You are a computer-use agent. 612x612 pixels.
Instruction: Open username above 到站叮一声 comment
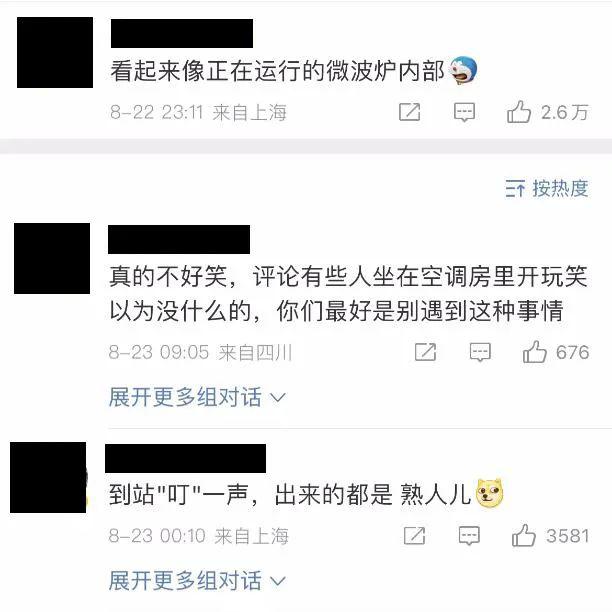pyautogui.click(x=185, y=458)
